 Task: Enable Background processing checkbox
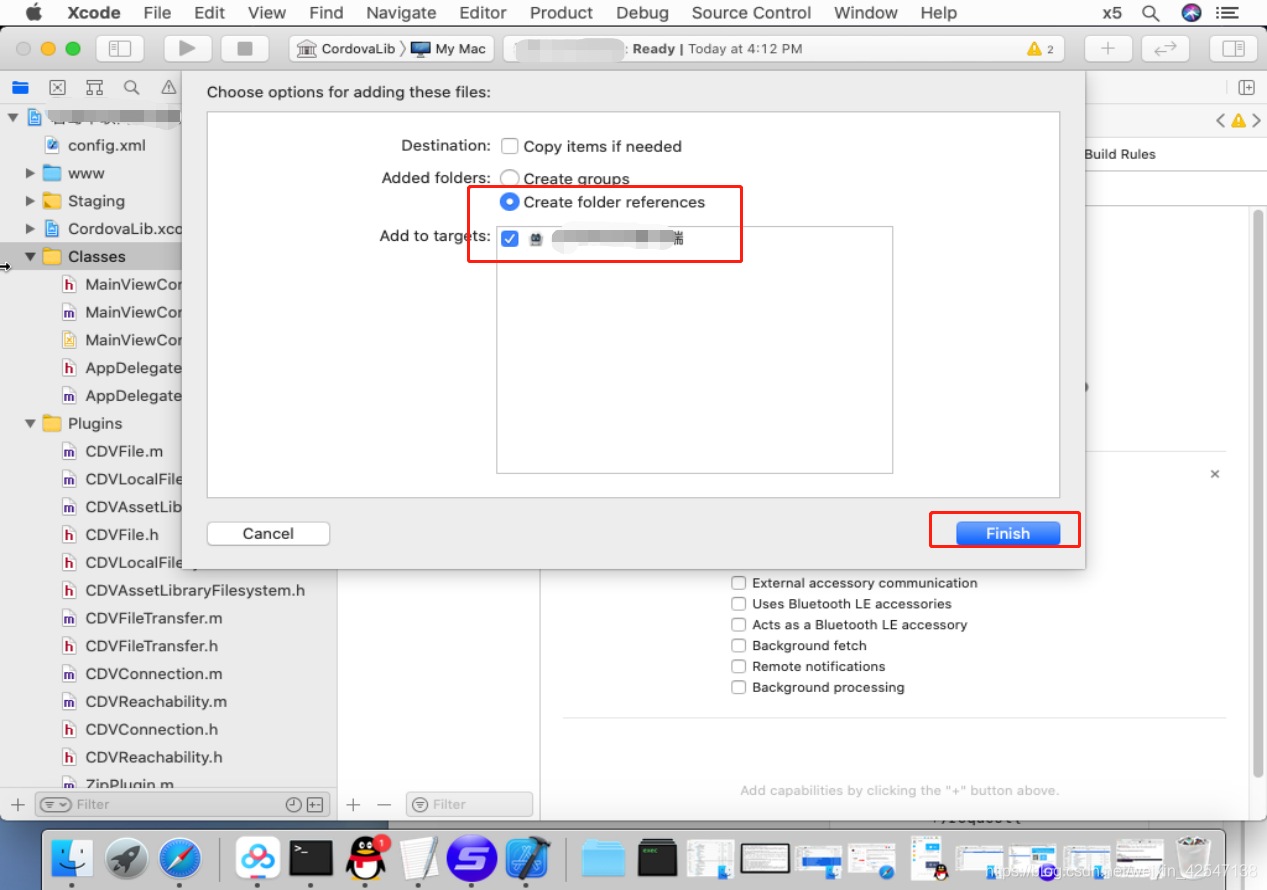(738, 687)
